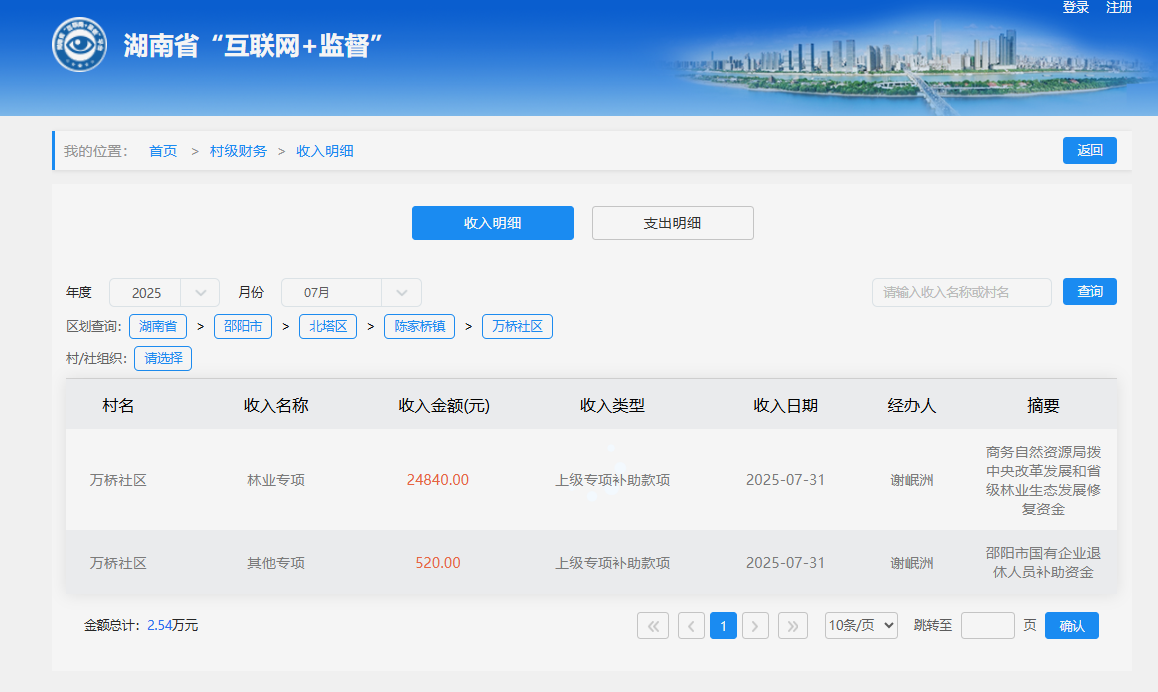The width and height of the screenshot is (1158, 692).
Task: Jump to the last page arrow
Action: point(792,626)
